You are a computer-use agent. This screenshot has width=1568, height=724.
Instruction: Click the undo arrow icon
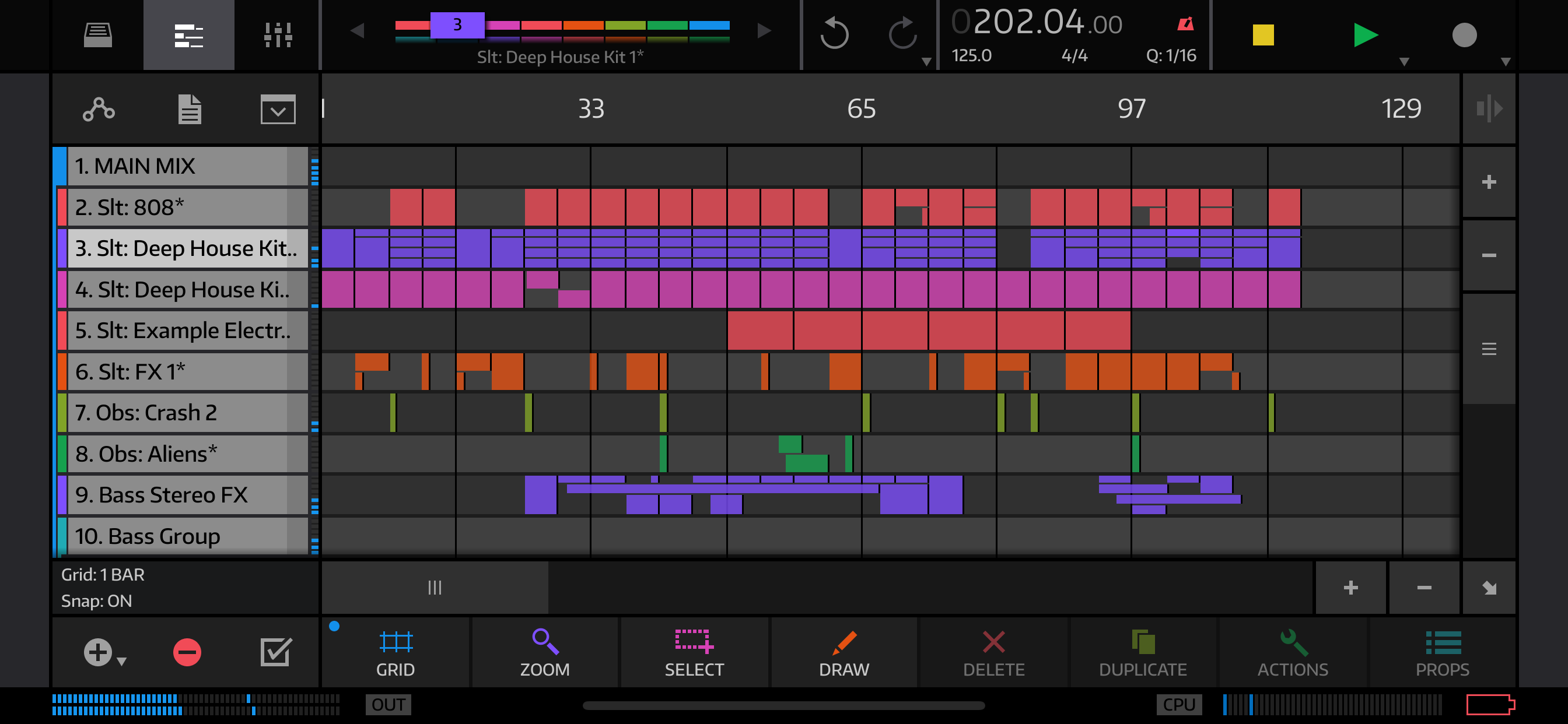pos(834,33)
